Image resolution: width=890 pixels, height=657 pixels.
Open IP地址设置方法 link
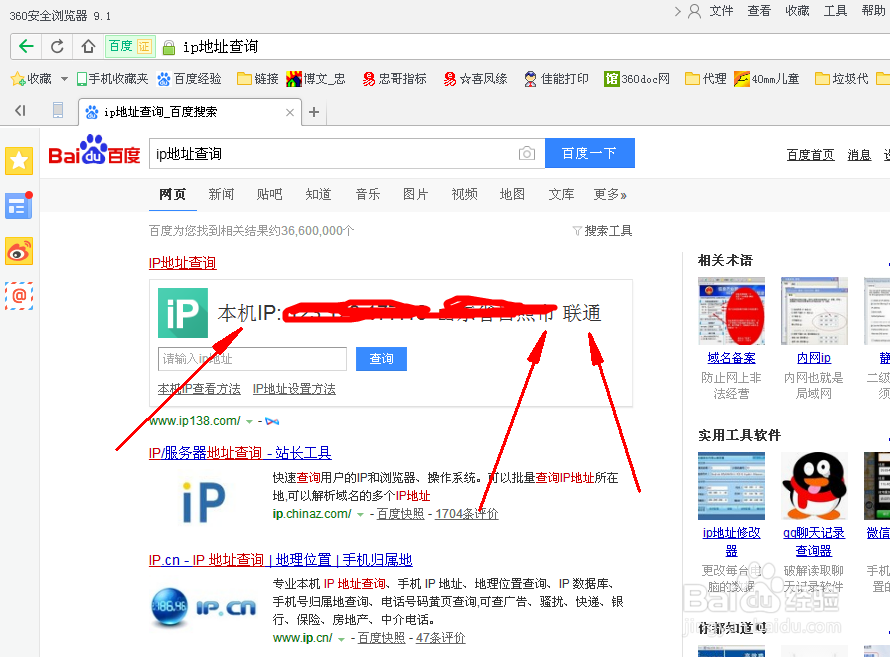point(294,389)
